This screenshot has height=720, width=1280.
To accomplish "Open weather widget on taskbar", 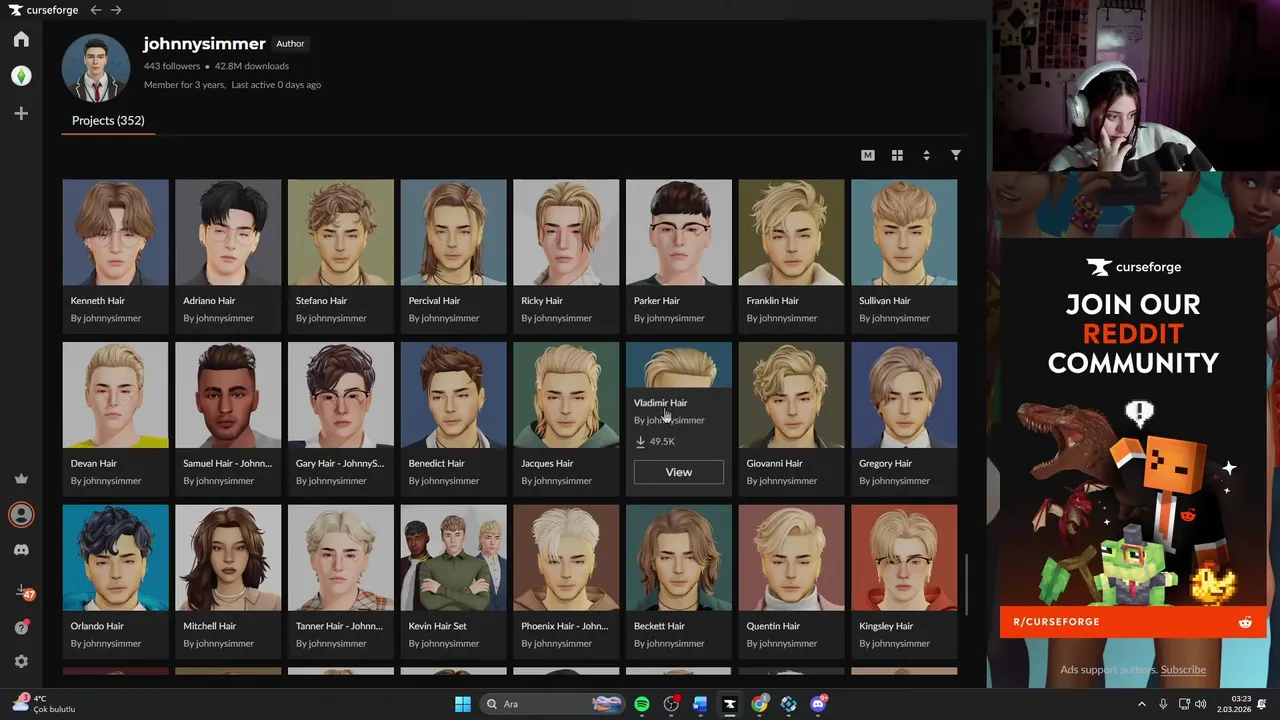I will [x=45, y=704].
